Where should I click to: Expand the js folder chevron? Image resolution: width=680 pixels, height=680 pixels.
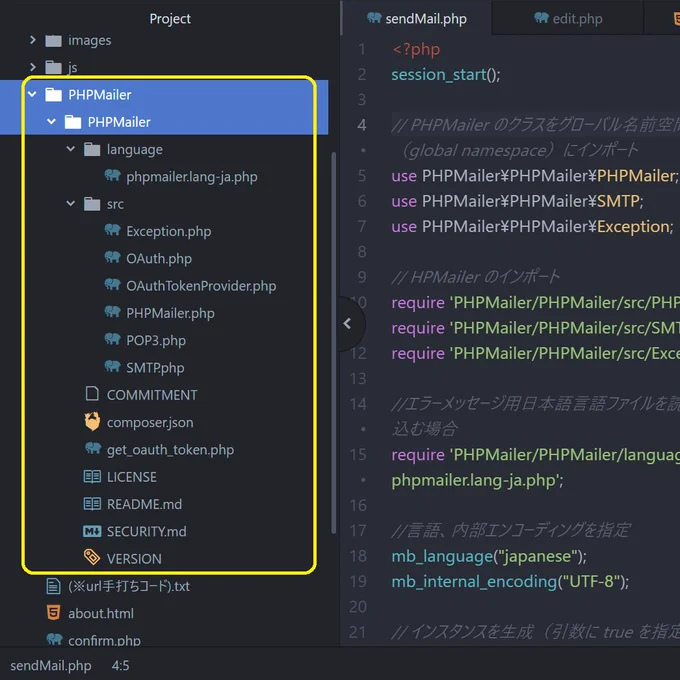(33, 67)
